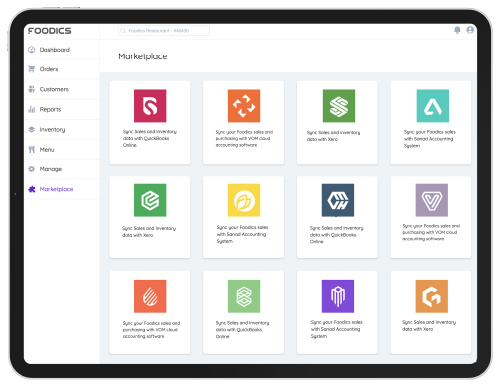Click the navy MVH app logo
503x389 pixels.
(338, 200)
